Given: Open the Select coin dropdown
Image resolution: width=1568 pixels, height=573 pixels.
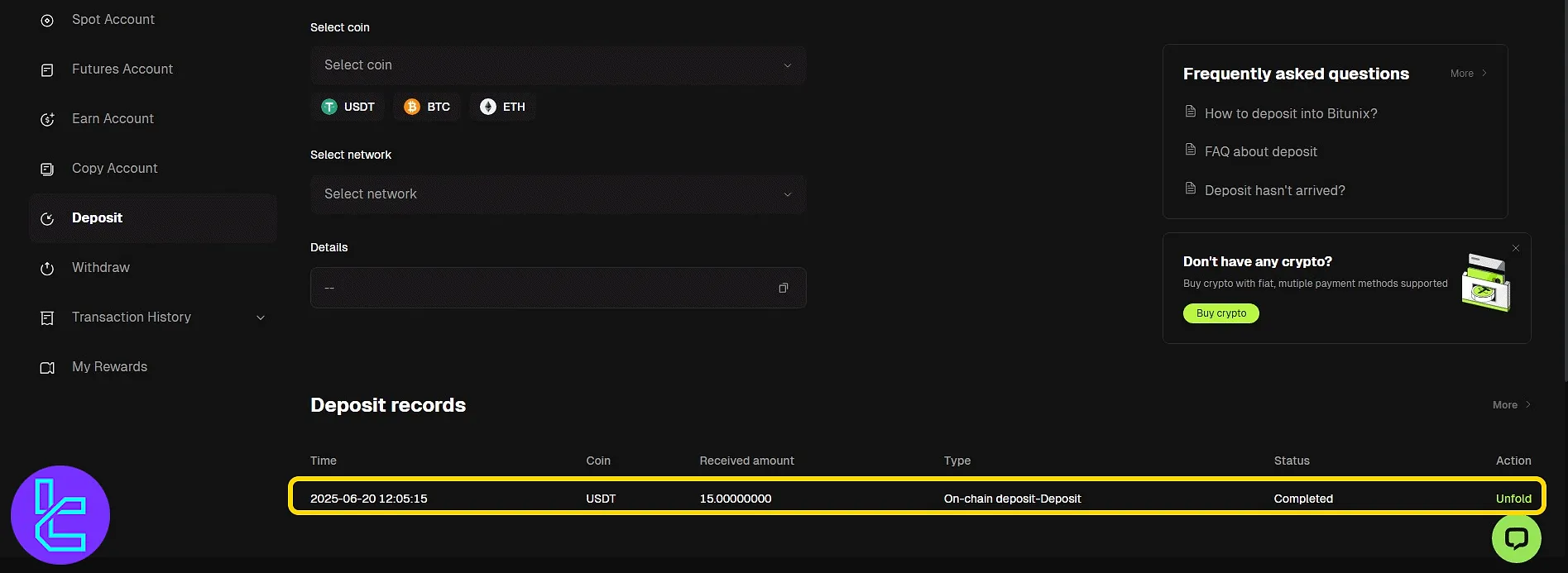Looking at the screenshot, I should pos(559,65).
